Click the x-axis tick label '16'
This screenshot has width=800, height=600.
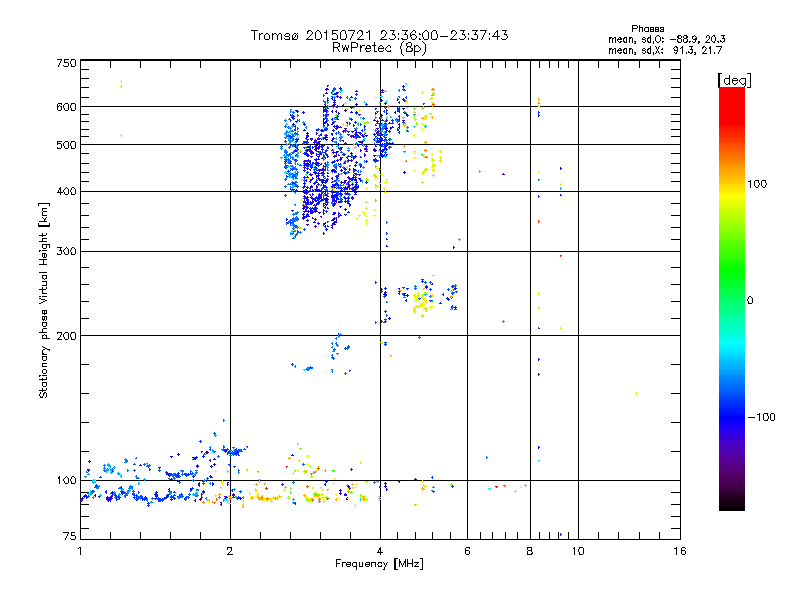click(680, 551)
